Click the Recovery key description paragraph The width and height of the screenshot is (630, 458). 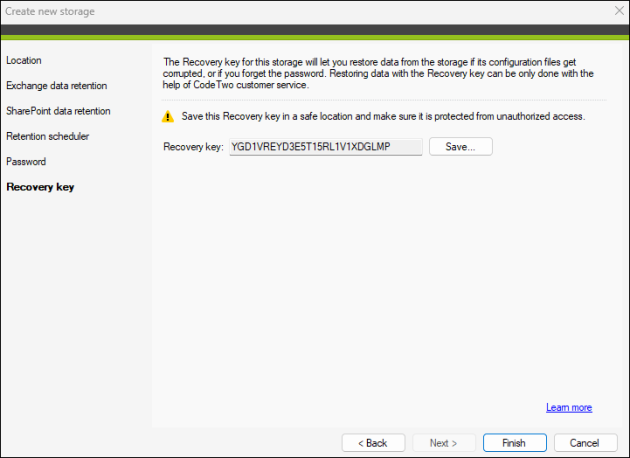(x=378, y=74)
